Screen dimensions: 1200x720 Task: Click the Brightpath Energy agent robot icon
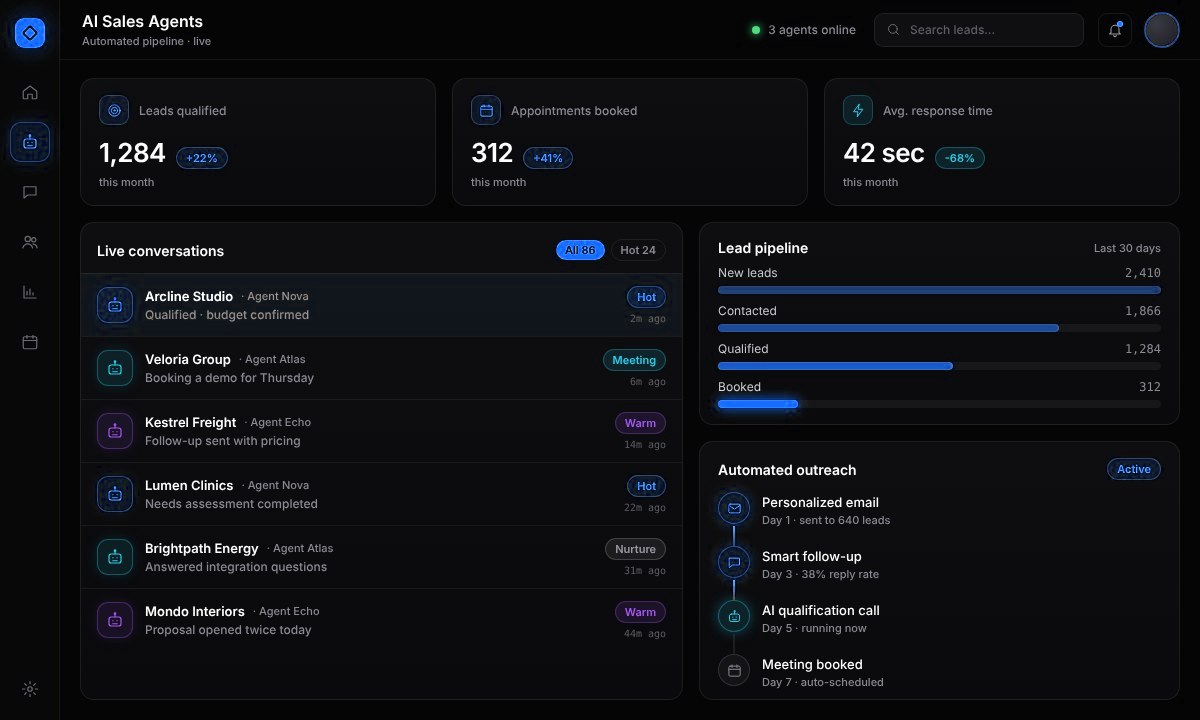(115, 557)
